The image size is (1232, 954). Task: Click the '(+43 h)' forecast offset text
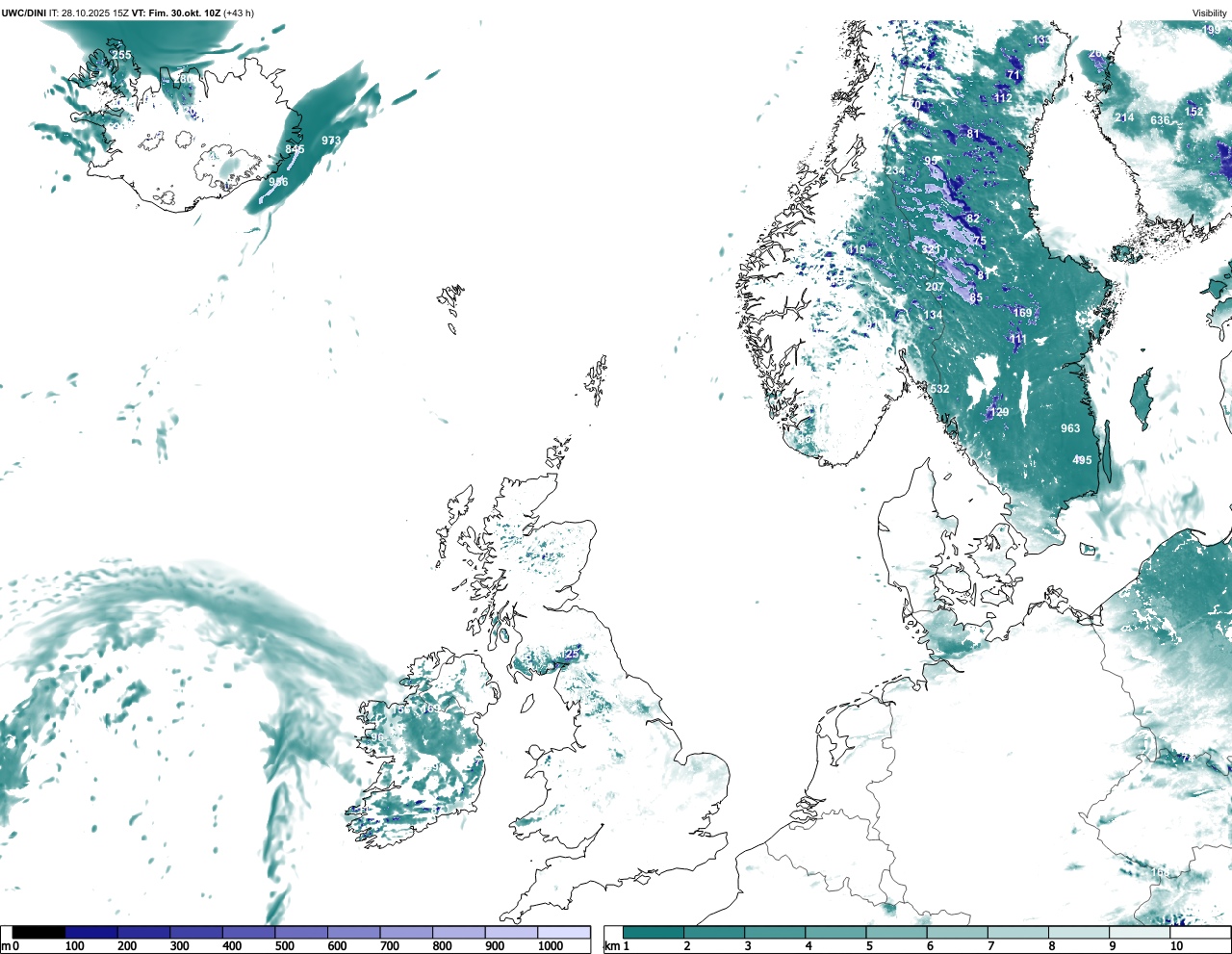click(x=239, y=13)
